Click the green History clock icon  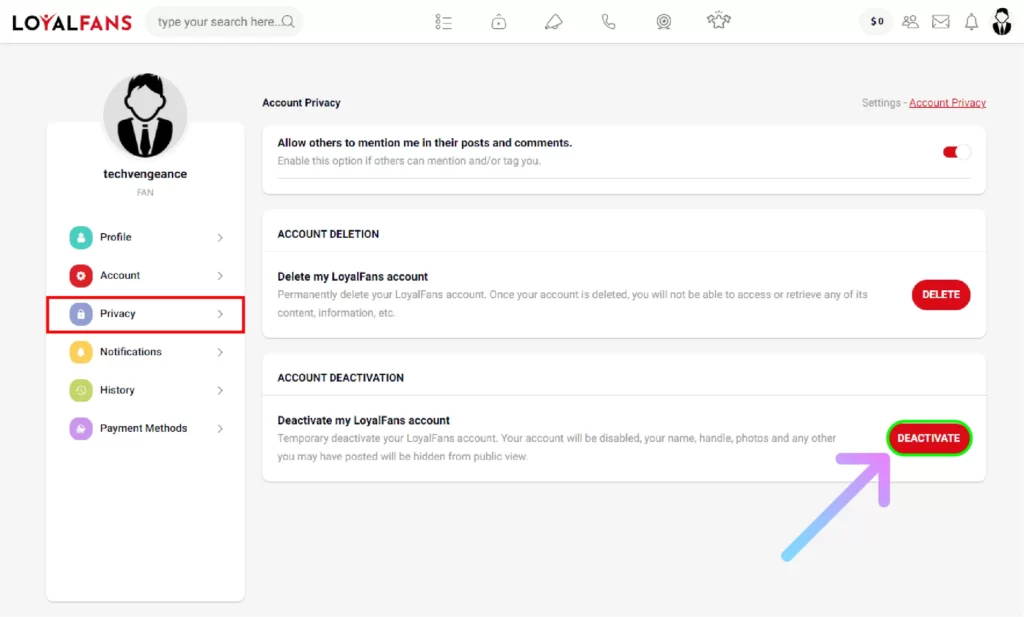point(81,390)
